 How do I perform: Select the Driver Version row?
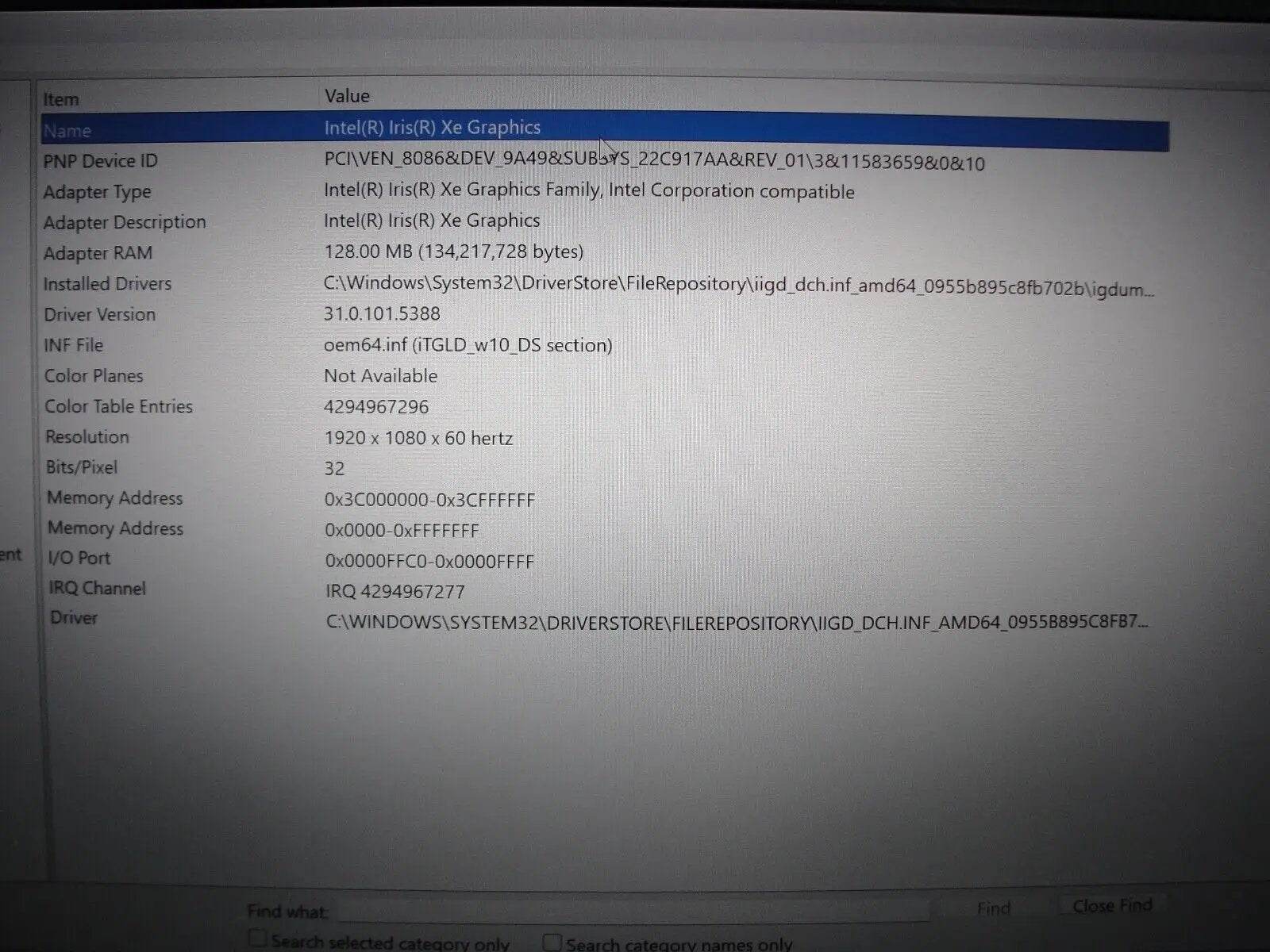coord(100,315)
